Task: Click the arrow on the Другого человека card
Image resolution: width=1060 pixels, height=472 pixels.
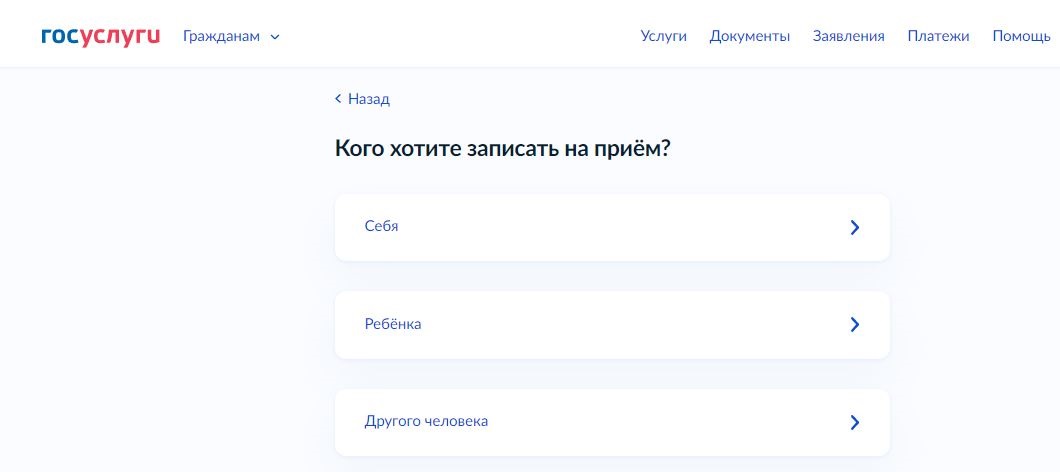Action: (x=854, y=422)
